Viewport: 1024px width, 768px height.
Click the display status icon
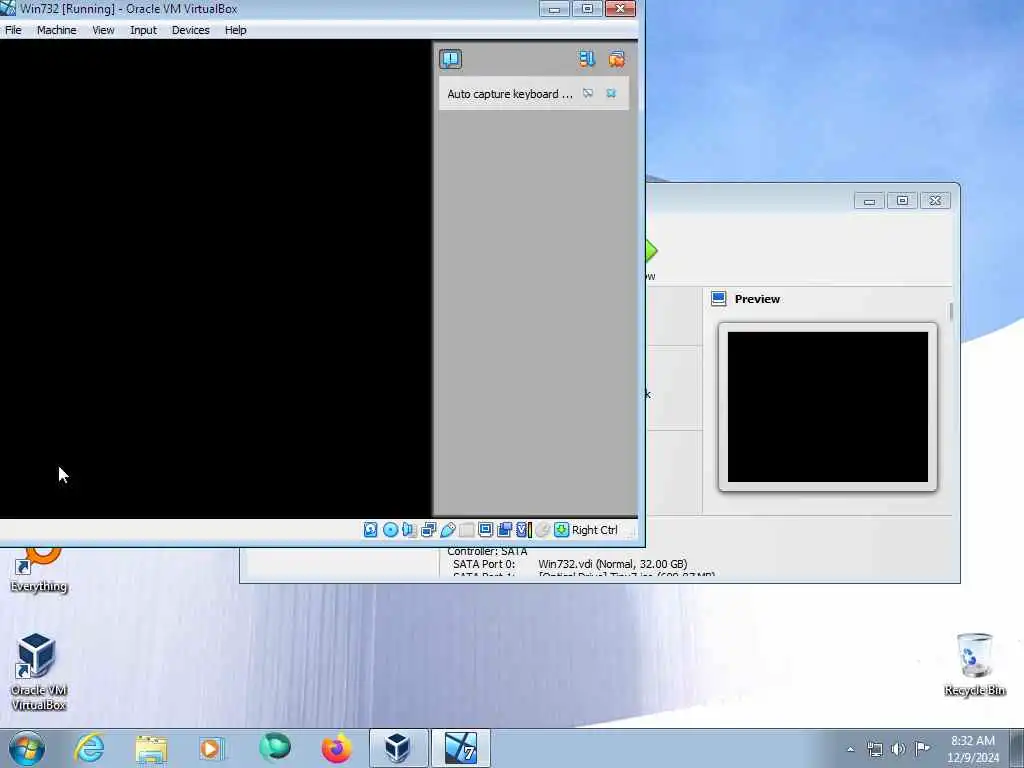pyautogui.click(x=485, y=530)
